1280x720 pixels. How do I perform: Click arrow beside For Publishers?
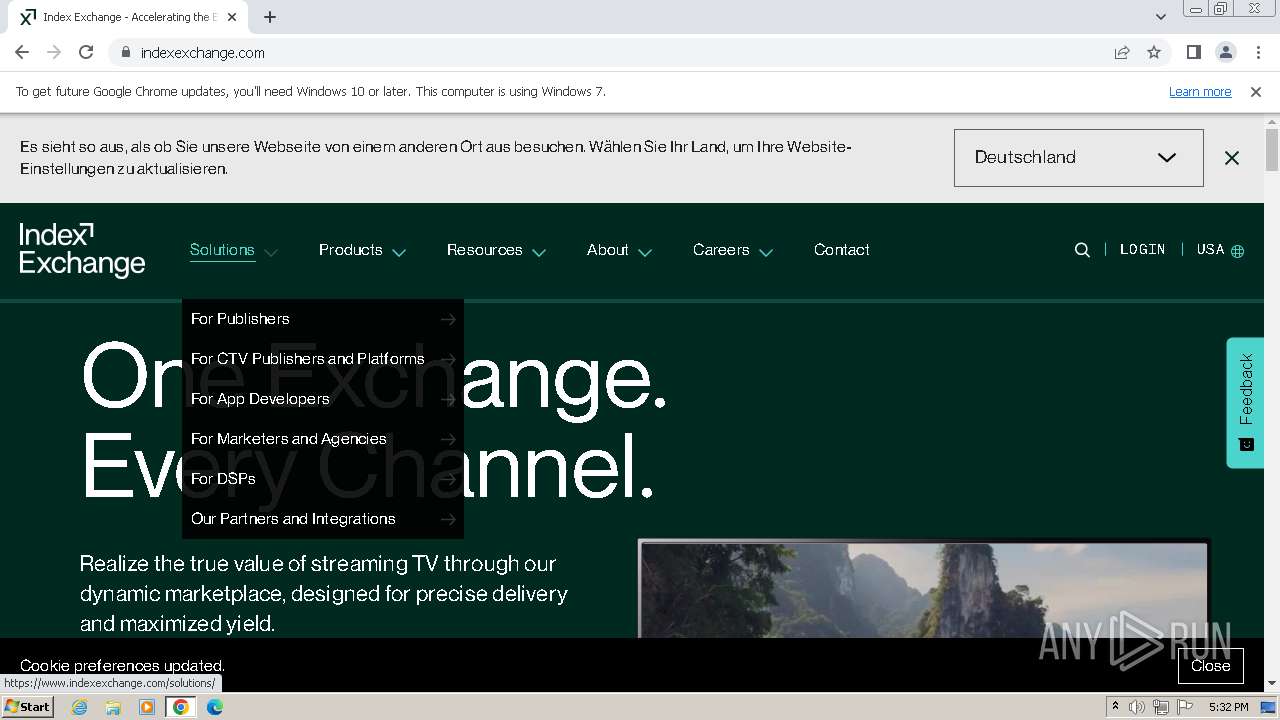(448, 319)
